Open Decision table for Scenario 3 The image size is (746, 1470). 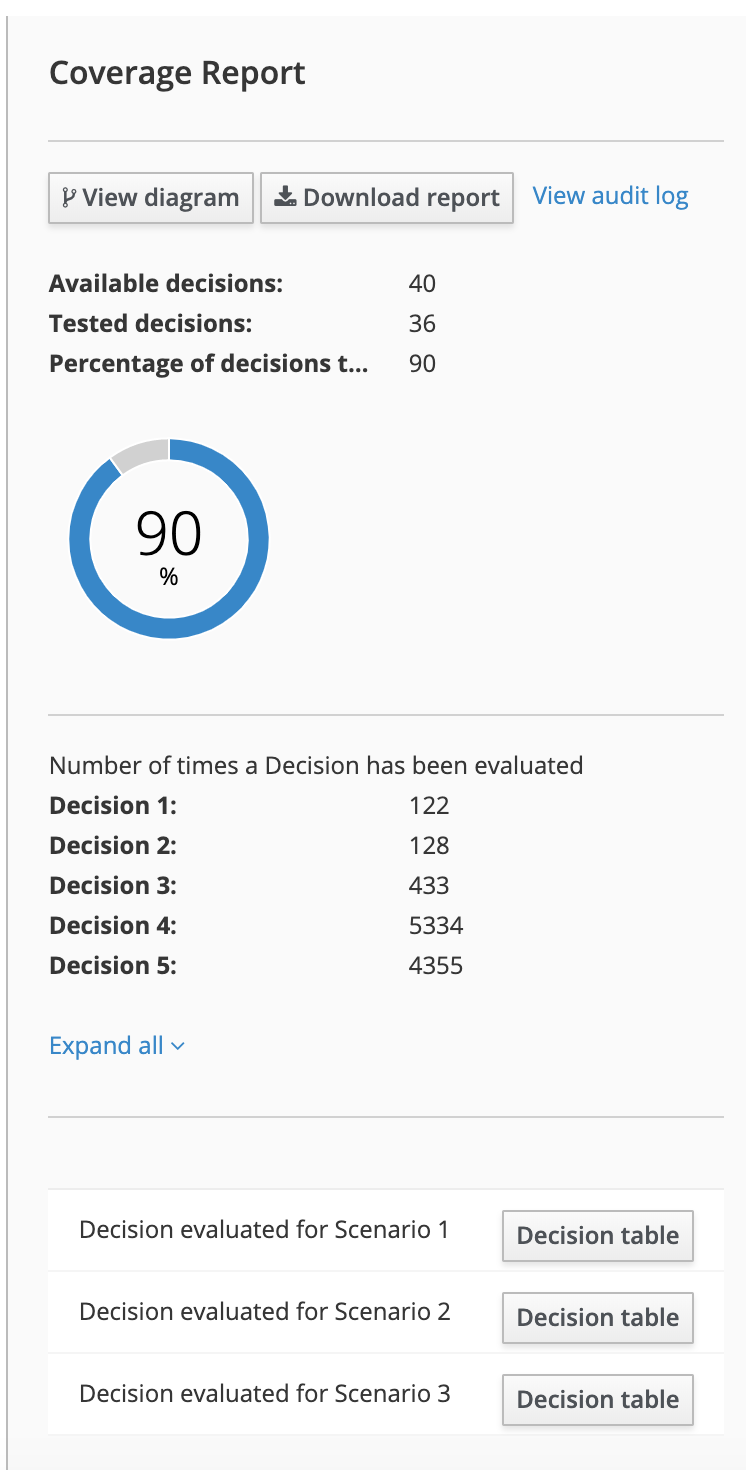(x=597, y=1399)
